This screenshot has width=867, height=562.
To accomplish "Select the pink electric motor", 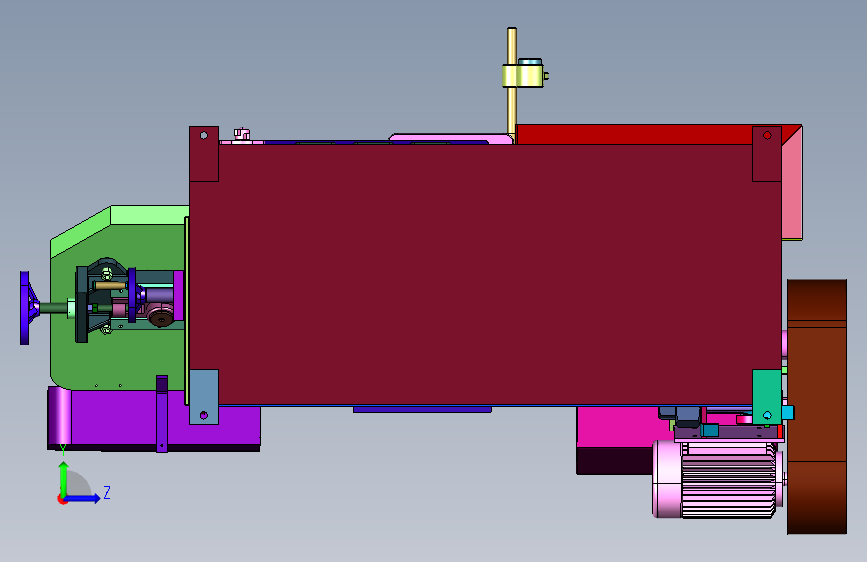I will point(717,479).
